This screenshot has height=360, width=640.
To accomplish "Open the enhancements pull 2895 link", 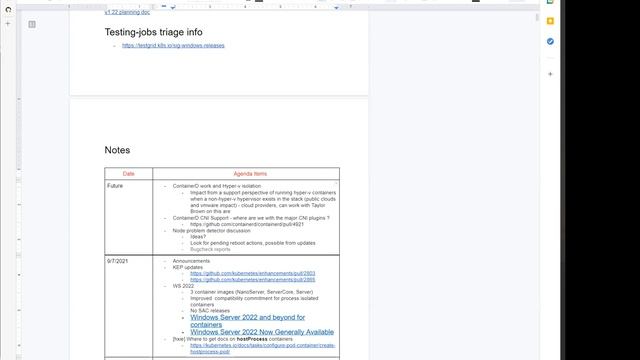I will [252, 280].
